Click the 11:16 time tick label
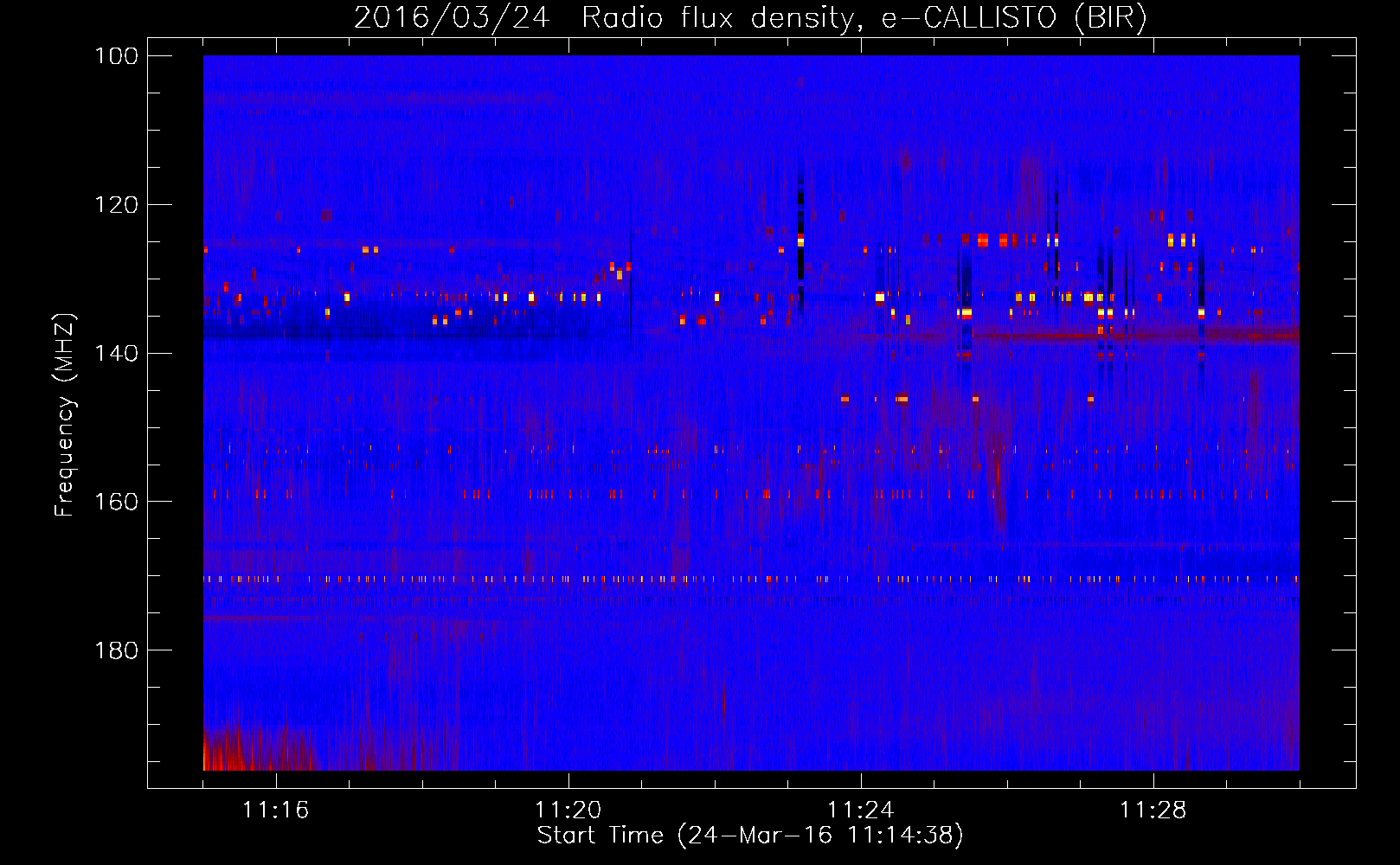 [276, 811]
